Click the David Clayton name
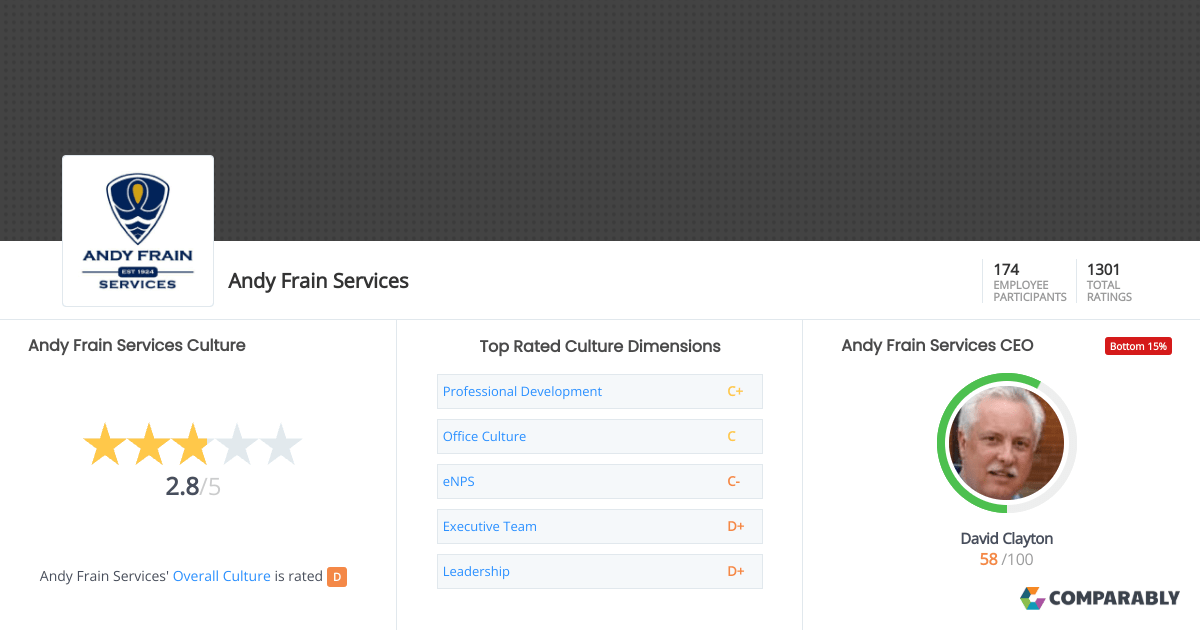Image resolution: width=1200 pixels, height=630 pixels. [x=1007, y=538]
